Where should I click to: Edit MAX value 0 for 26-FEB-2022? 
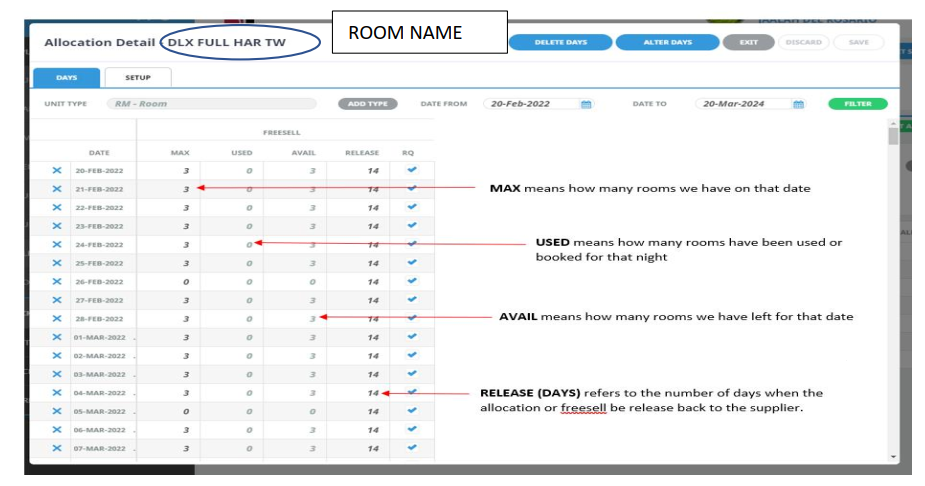pos(186,282)
